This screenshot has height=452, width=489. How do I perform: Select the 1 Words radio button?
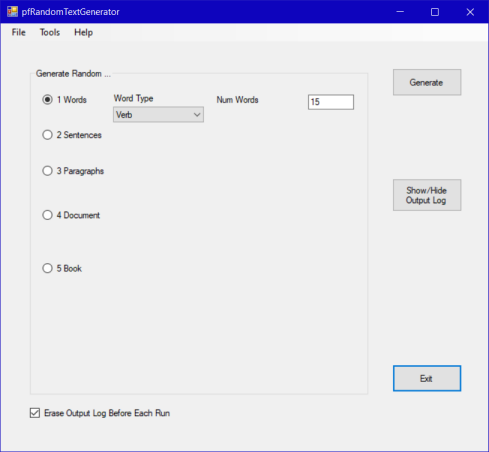(x=47, y=100)
